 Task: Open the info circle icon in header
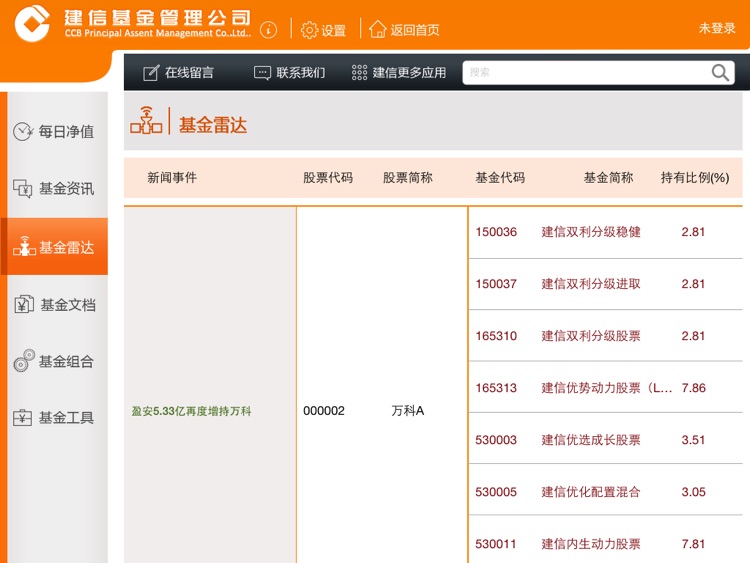268,30
